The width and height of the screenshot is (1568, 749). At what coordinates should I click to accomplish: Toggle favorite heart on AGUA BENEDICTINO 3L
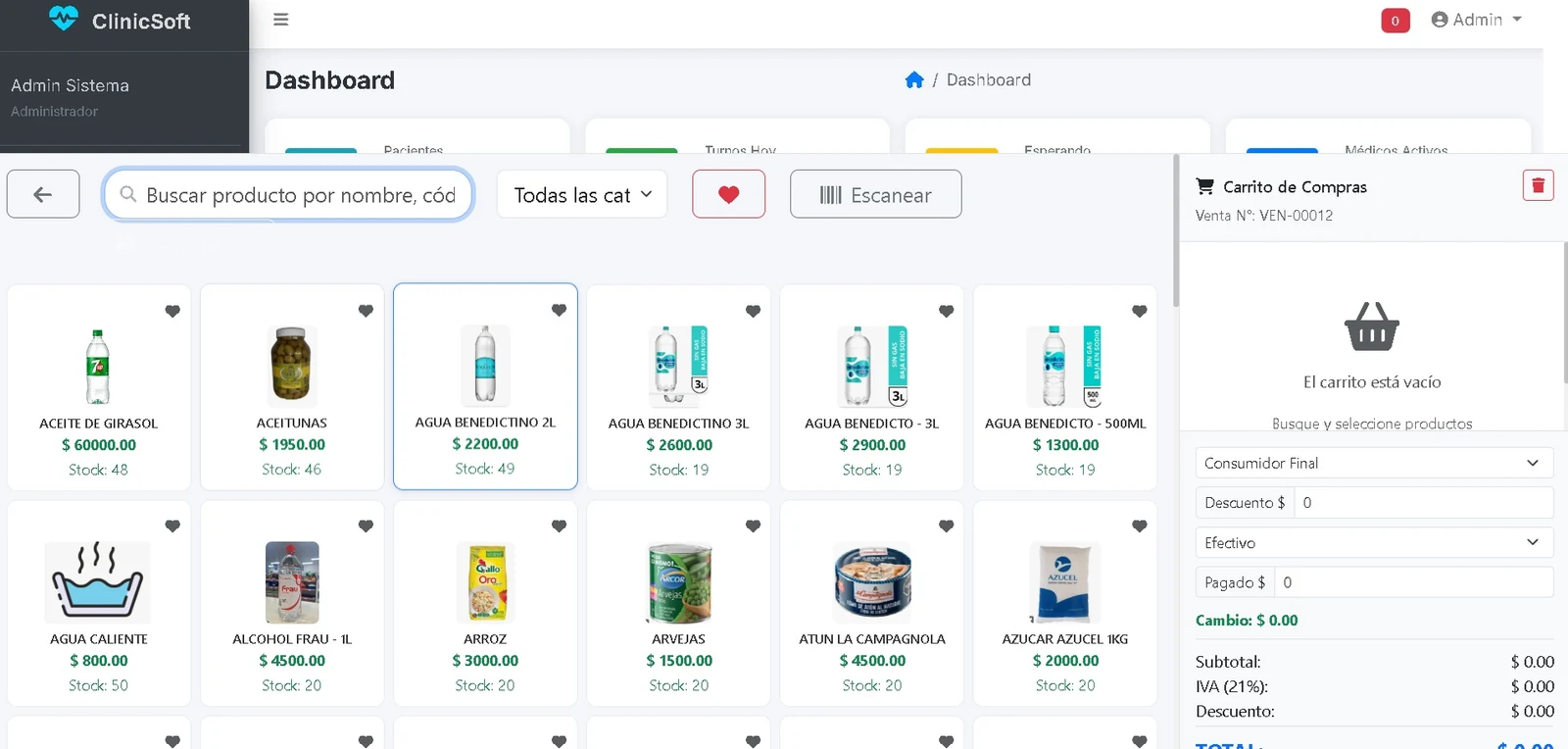pyautogui.click(x=753, y=311)
